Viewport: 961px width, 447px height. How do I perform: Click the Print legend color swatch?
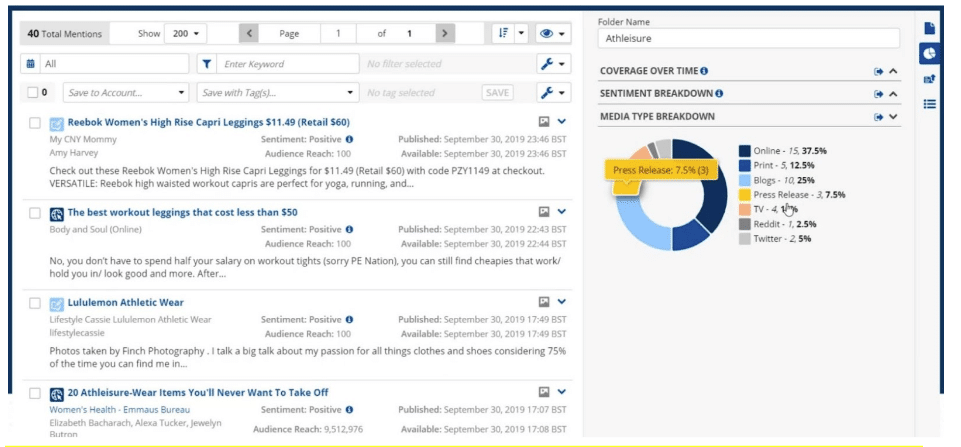[744, 166]
